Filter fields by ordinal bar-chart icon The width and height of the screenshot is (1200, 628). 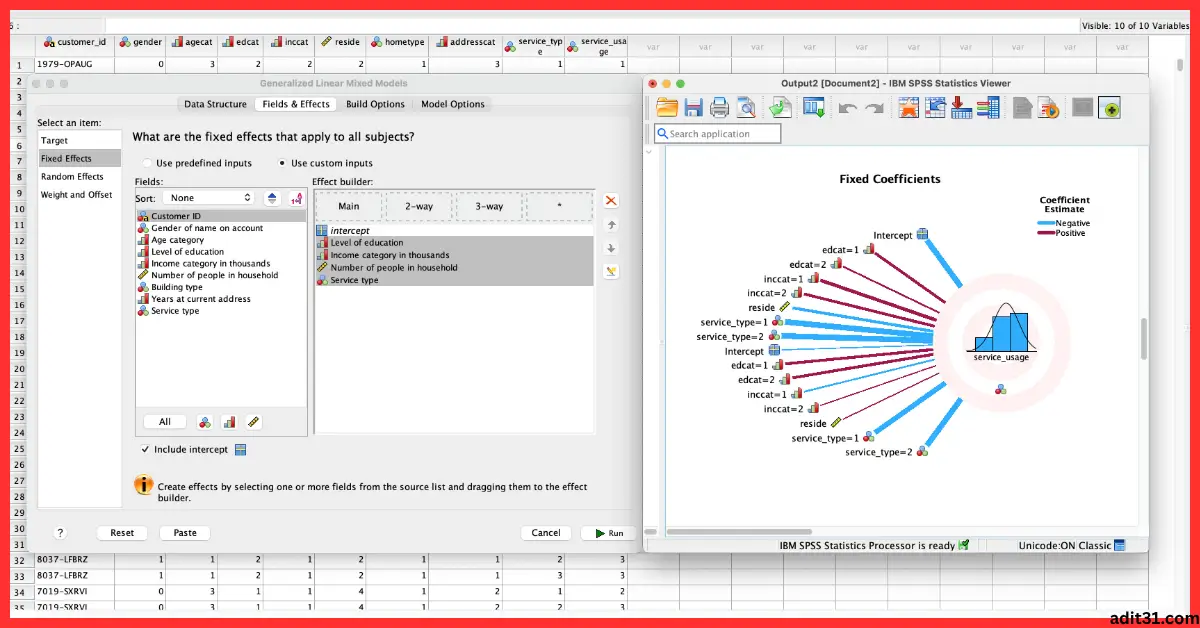tap(229, 422)
